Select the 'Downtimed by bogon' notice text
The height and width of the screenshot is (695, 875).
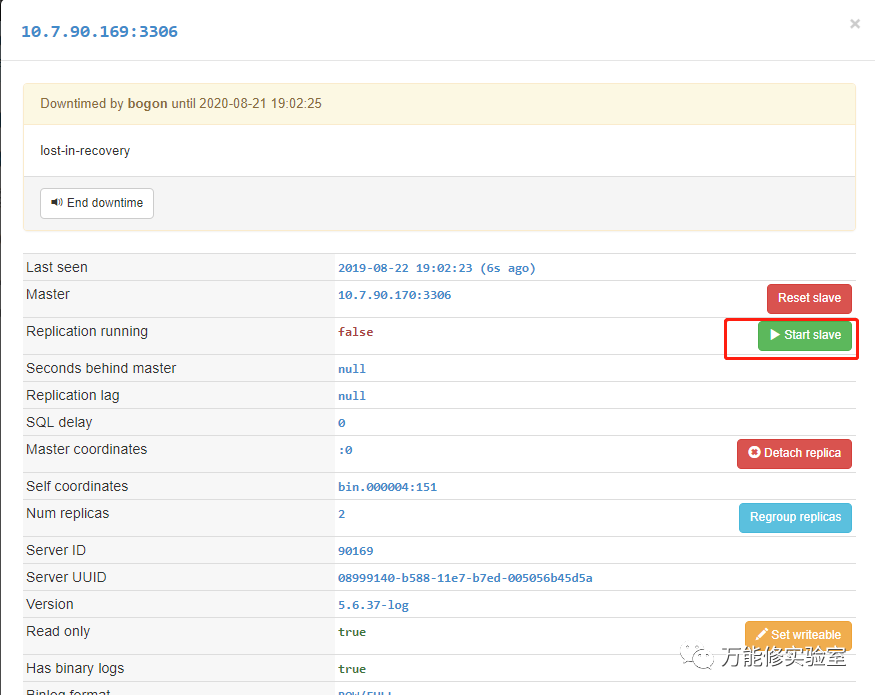tap(181, 103)
